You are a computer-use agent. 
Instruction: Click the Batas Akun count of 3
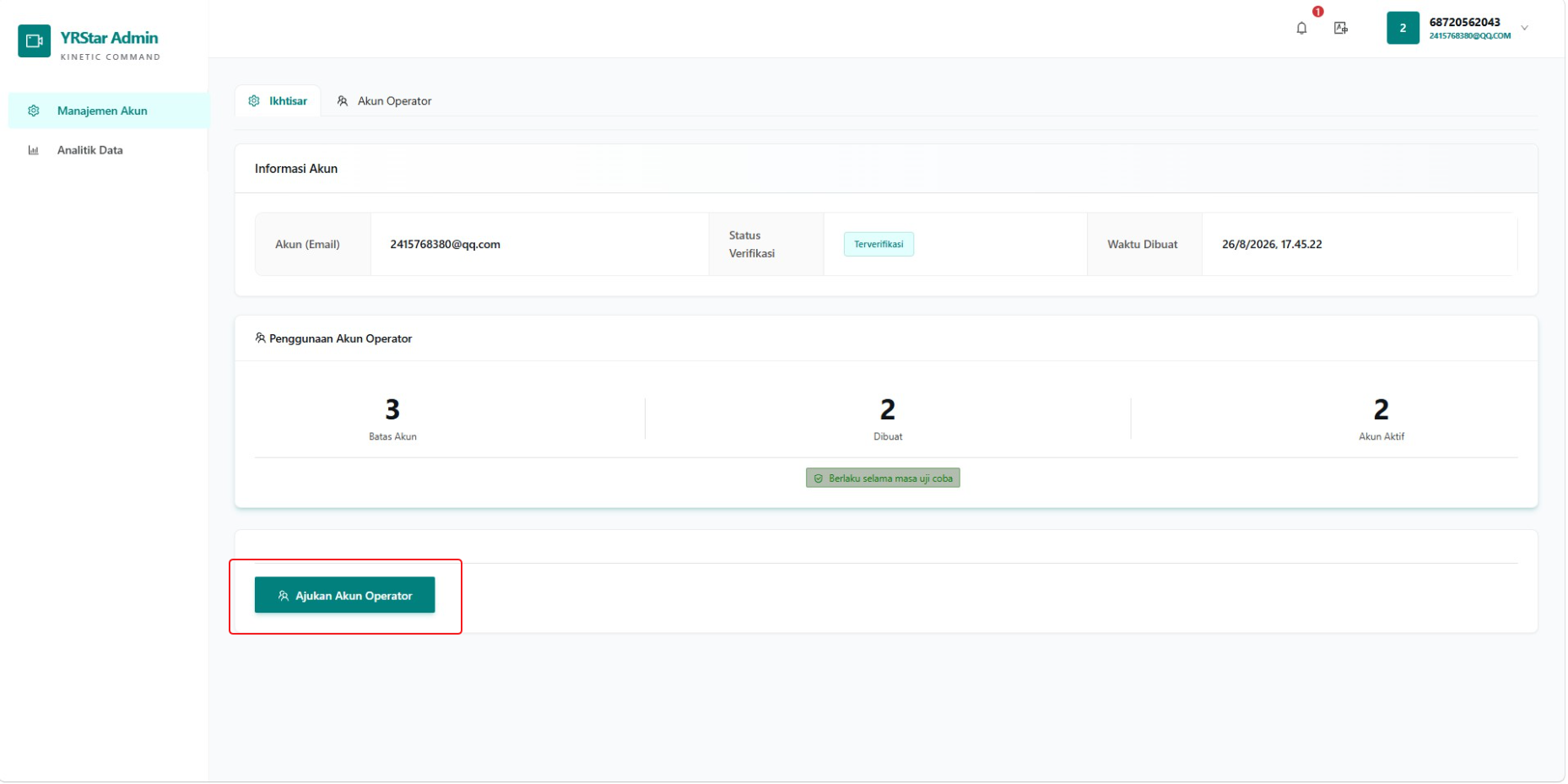pyautogui.click(x=393, y=410)
